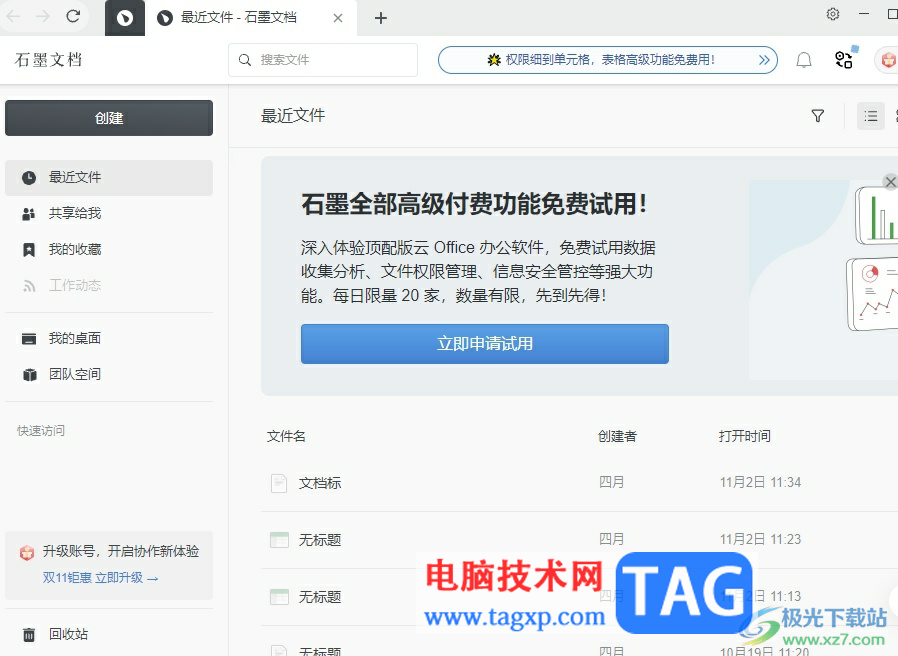Open the 无标题 file opened at 11:13
Image resolution: width=898 pixels, height=656 pixels.
point(320,597)
